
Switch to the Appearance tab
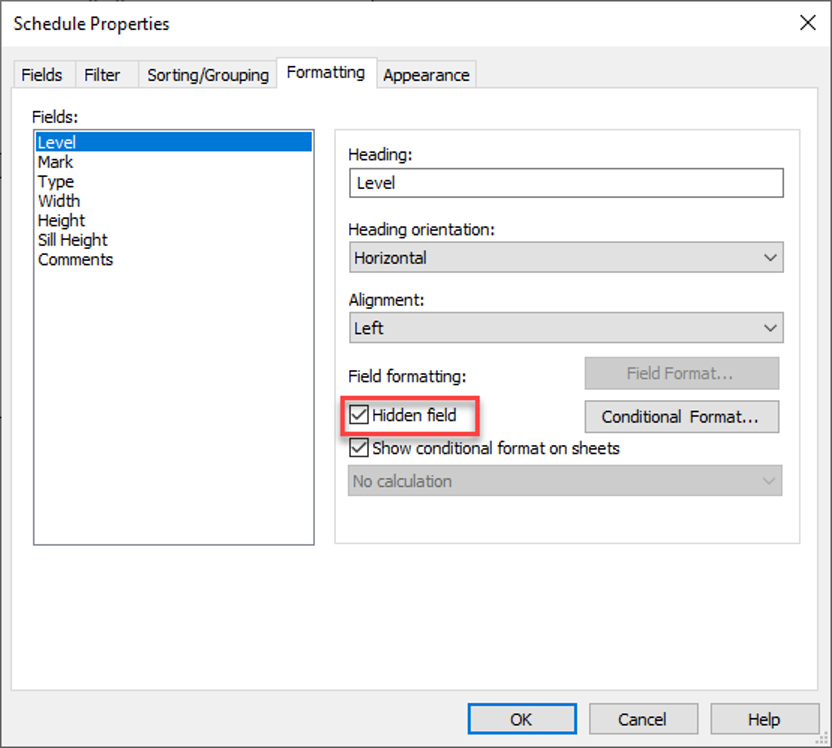pos(426,75)
